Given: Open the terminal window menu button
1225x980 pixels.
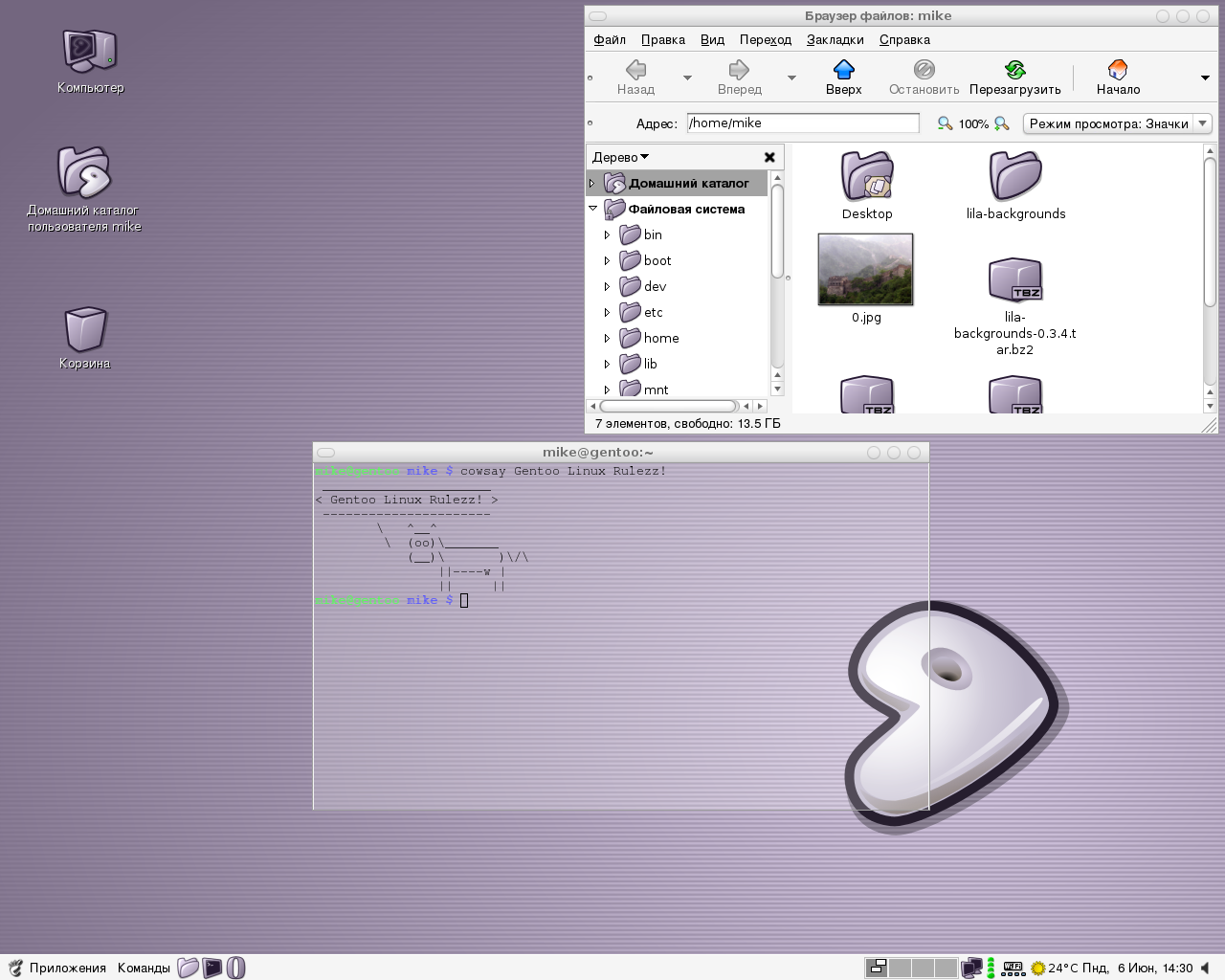Looking at the screenshot, I should click(325, 453).
